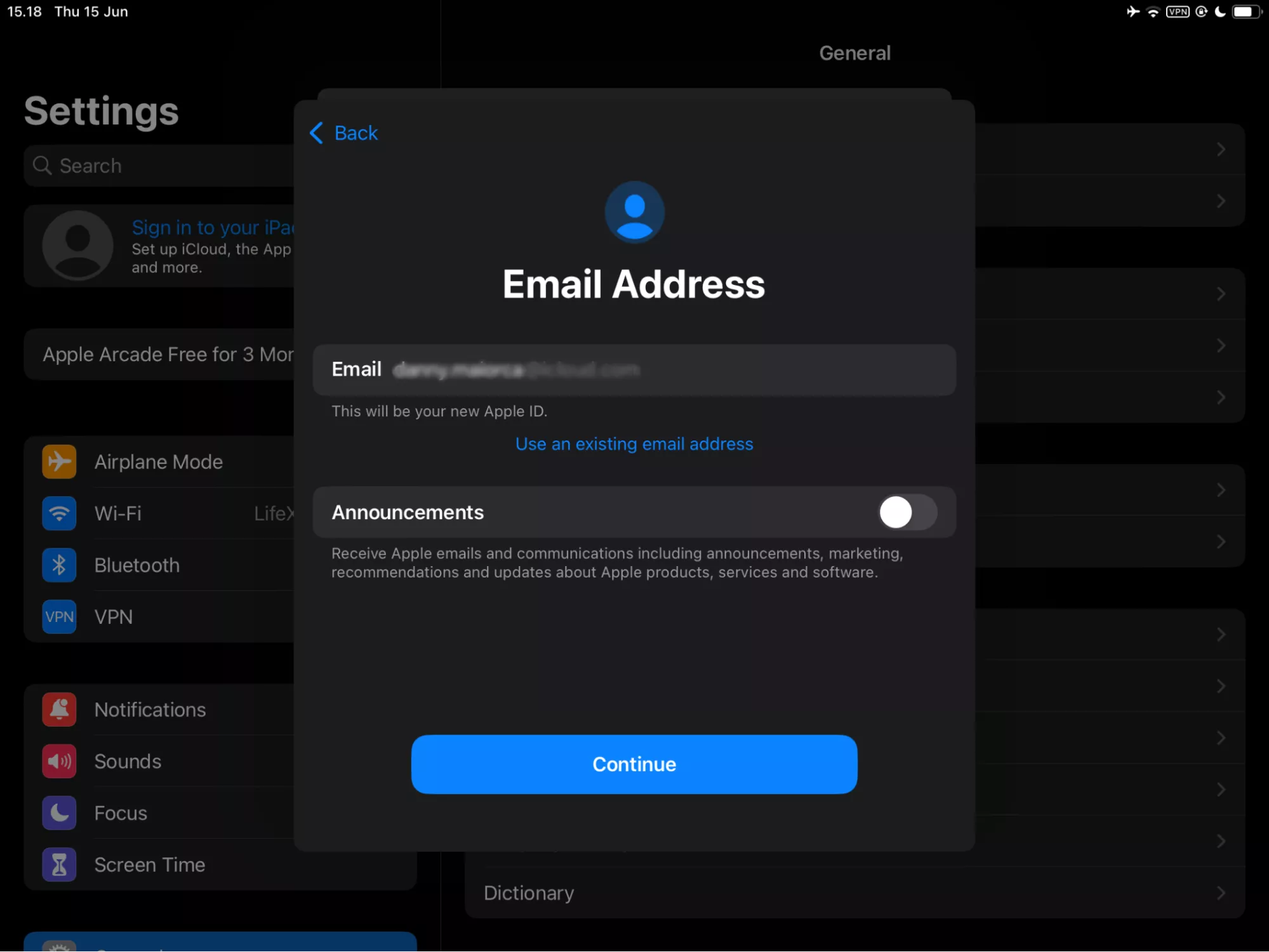Tap the VPN settings icon
Image resolution: width=1269 pixels, height=952 pixels.
coord(59,616)
